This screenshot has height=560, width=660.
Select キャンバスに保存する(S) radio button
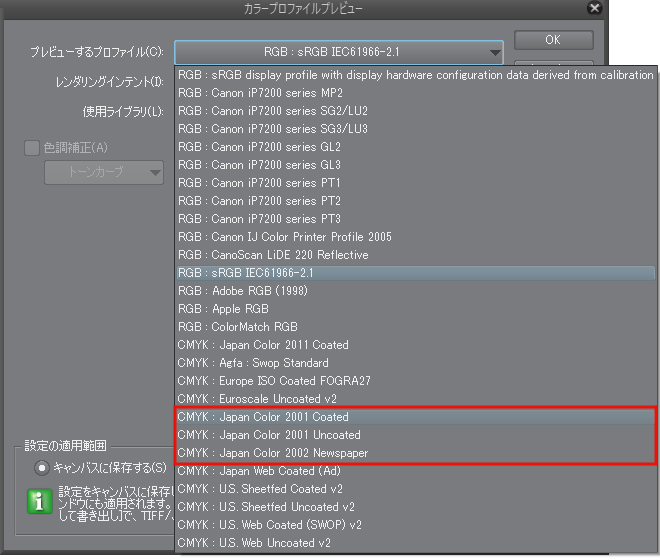point(42,468)
